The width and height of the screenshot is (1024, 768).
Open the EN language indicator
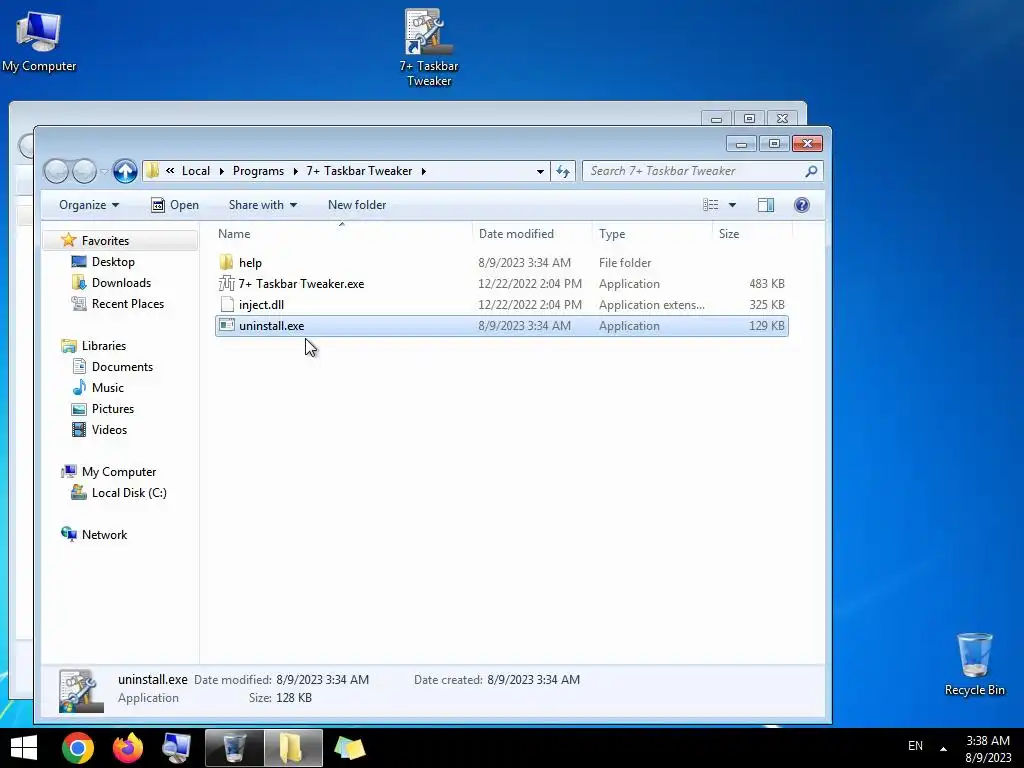[915, 746]
